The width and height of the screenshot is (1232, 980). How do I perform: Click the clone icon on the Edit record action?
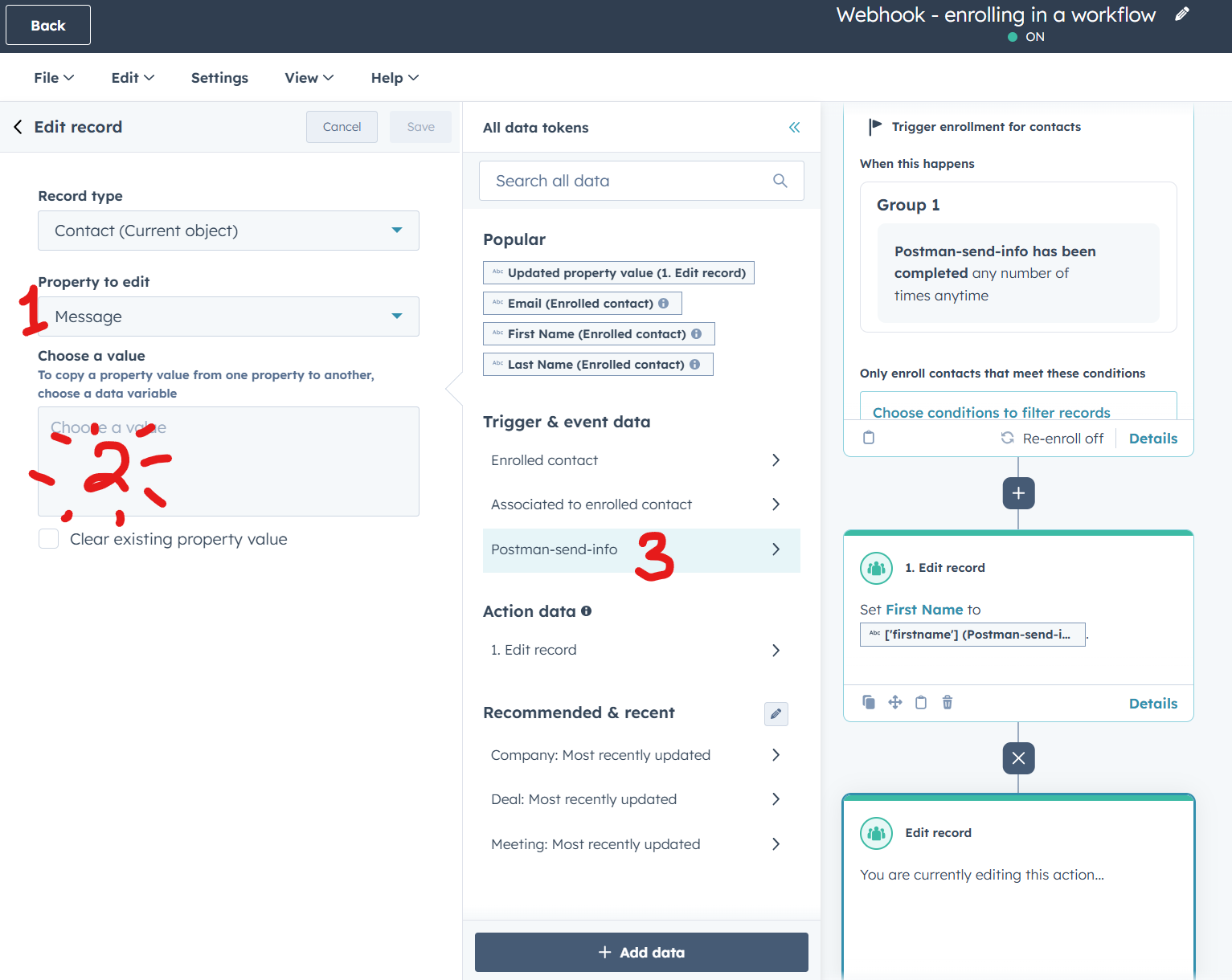869,702
